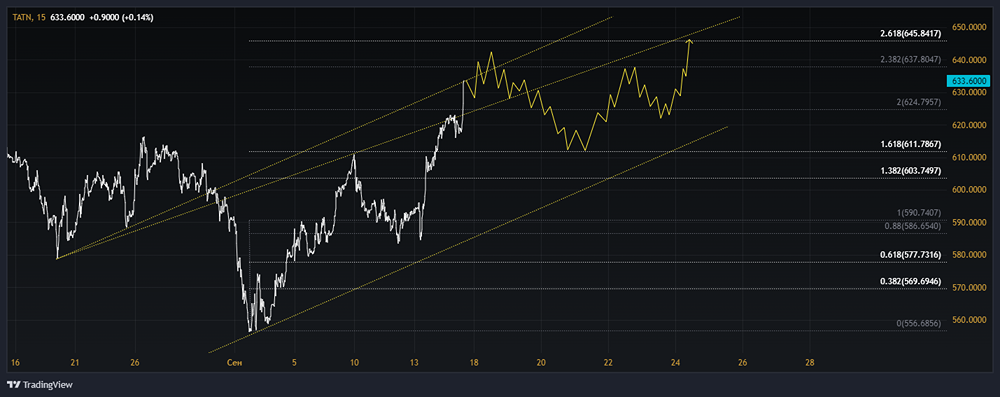Viewport: 1000px width, 397px height.
Task: Select the 0.88(586.6540) Fibonacci label
Action: [913, 226]
